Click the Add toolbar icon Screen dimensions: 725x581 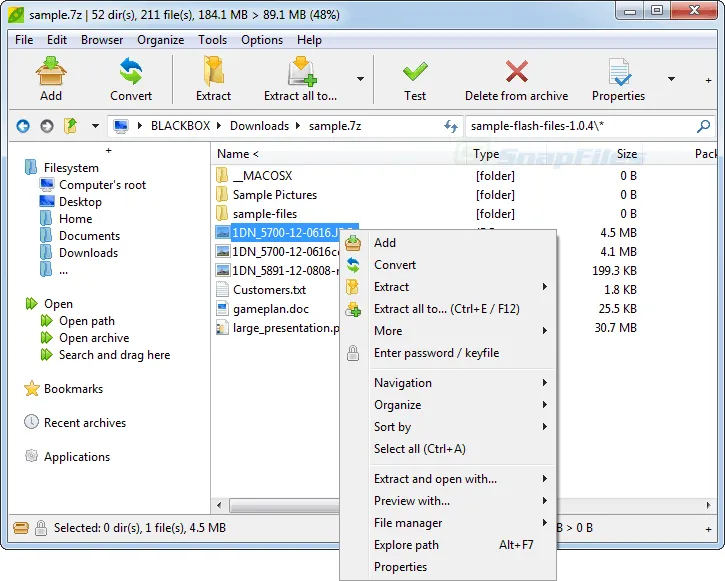[51, 72]
